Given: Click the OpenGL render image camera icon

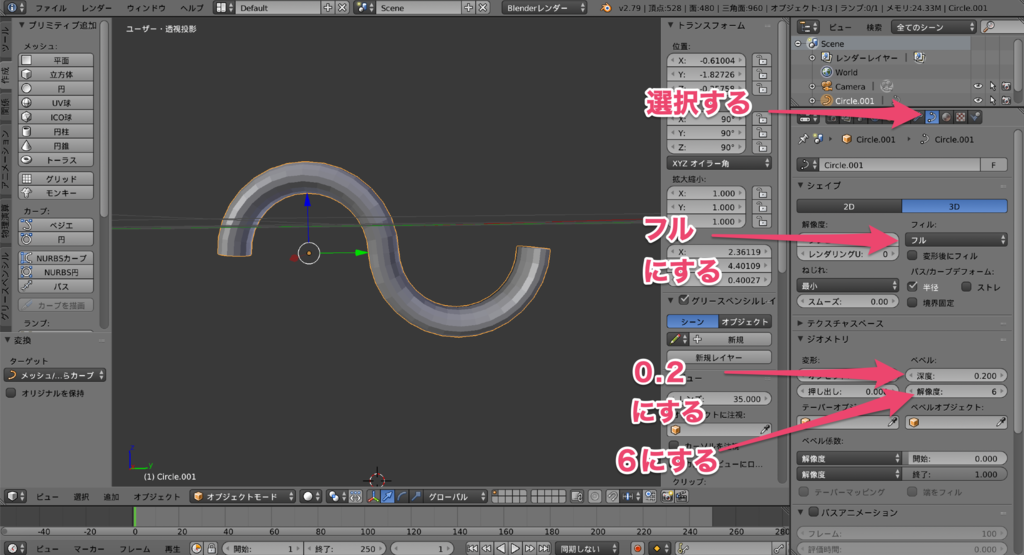Looking at the screenshot, I should 667,497.
